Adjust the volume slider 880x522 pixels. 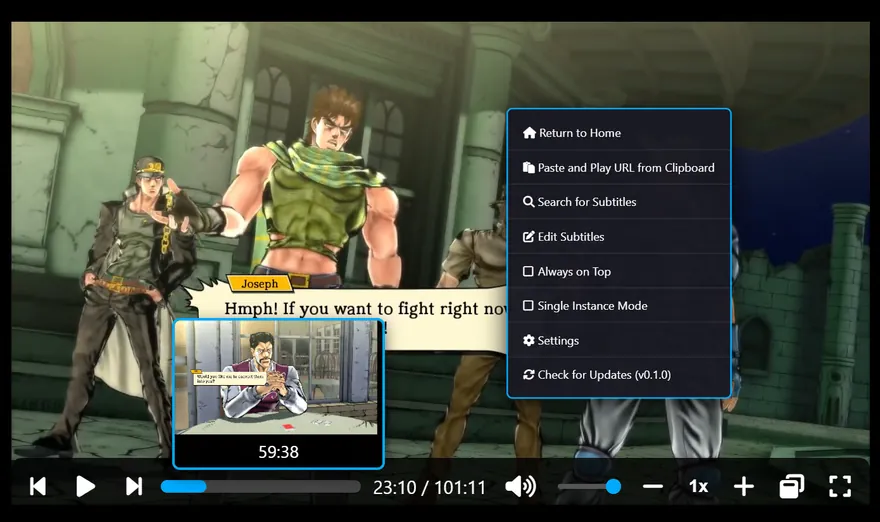589,487
